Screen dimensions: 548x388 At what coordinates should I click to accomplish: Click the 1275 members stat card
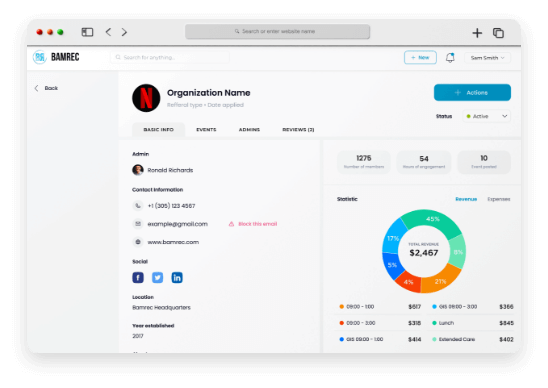(x=364, y=162)
